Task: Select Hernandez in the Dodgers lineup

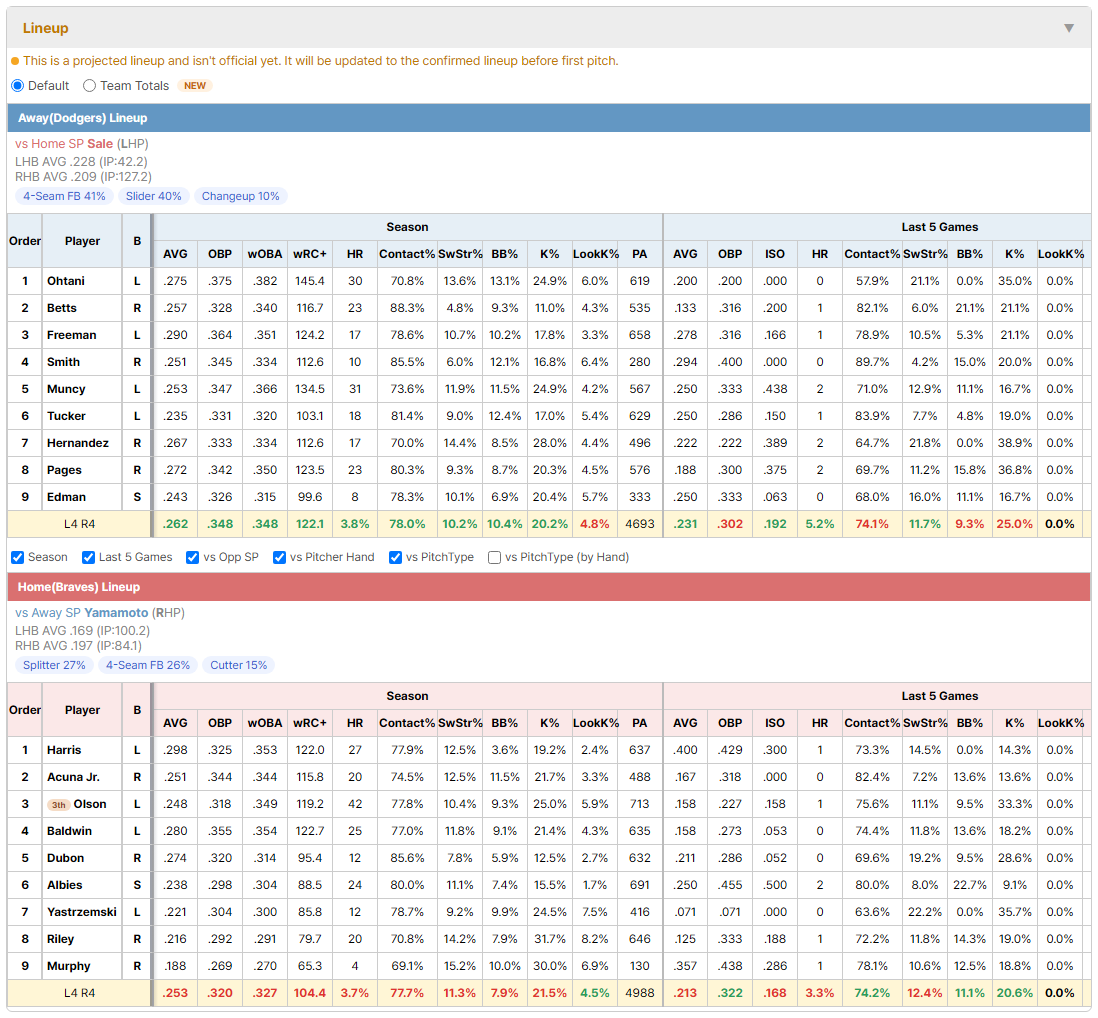Action: pos(78,443)
